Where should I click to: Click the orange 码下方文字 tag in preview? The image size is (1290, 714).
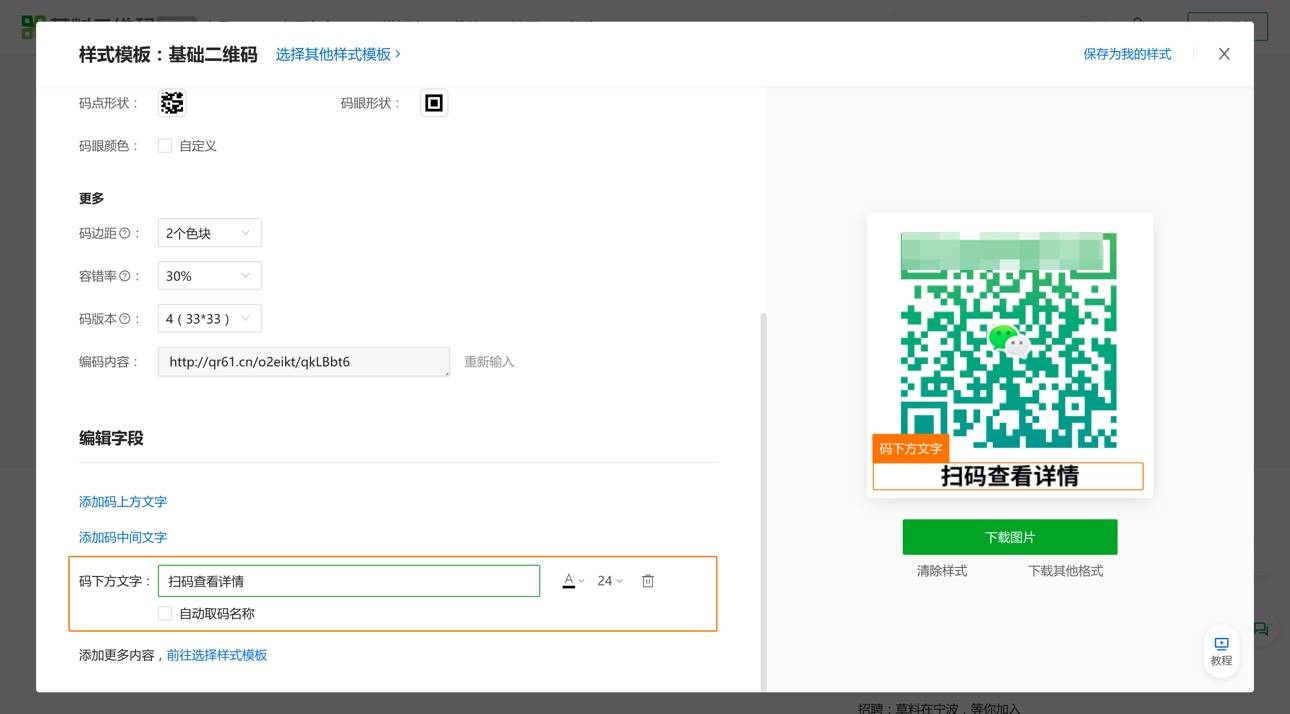910,449
